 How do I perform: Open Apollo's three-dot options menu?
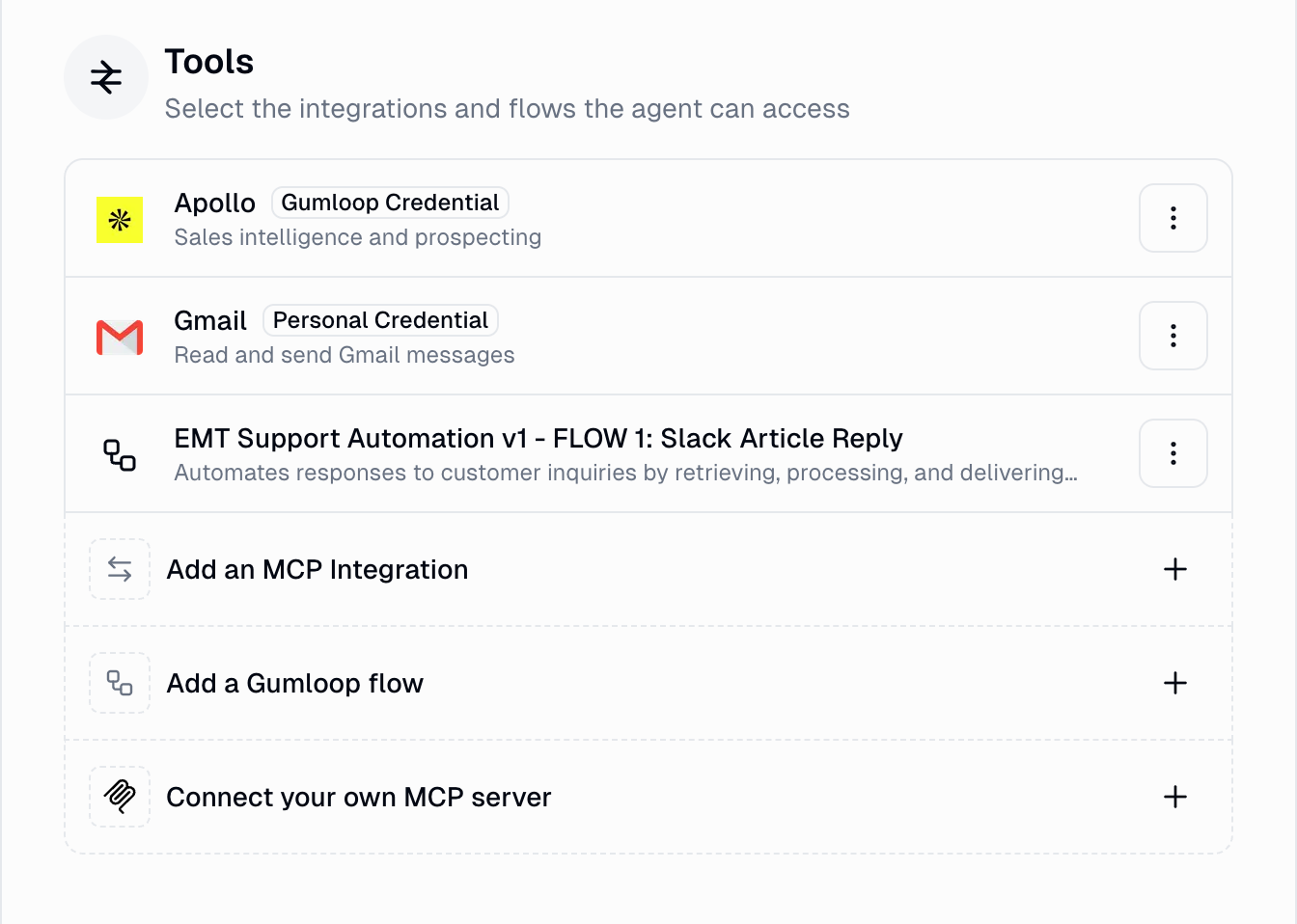[x=1173, y=218]
